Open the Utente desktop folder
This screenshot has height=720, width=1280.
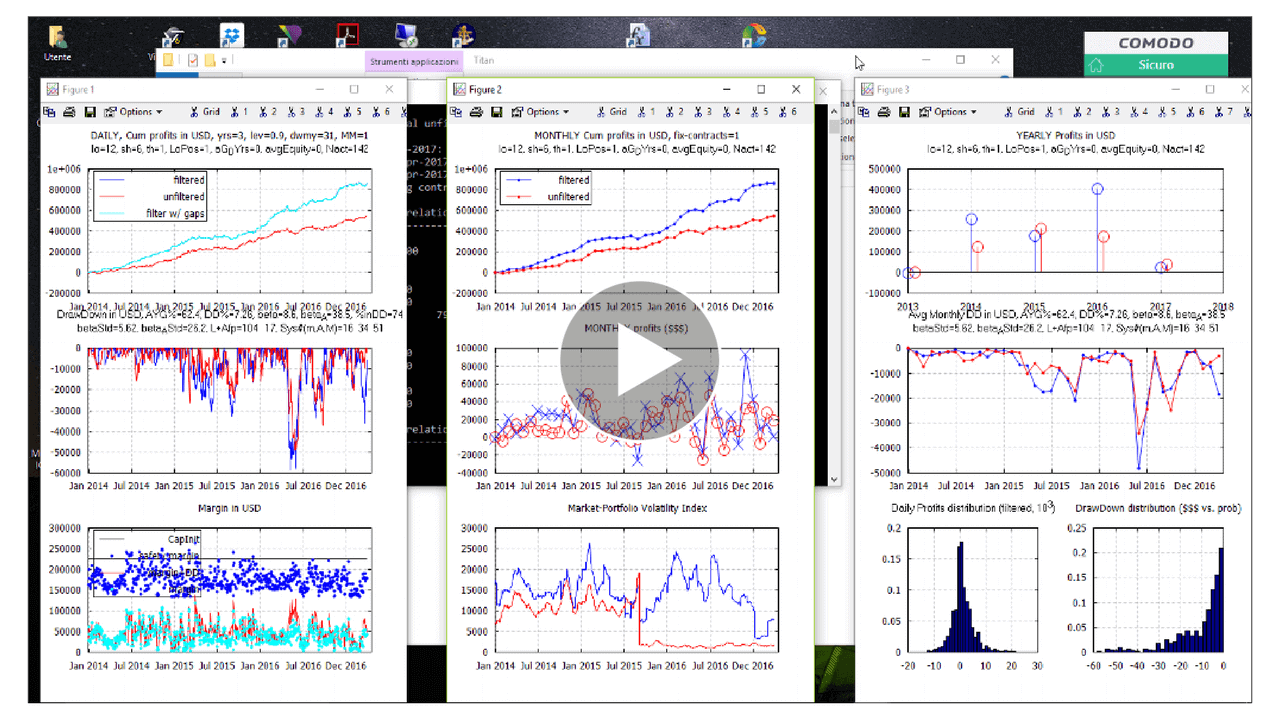coord(58,42)
